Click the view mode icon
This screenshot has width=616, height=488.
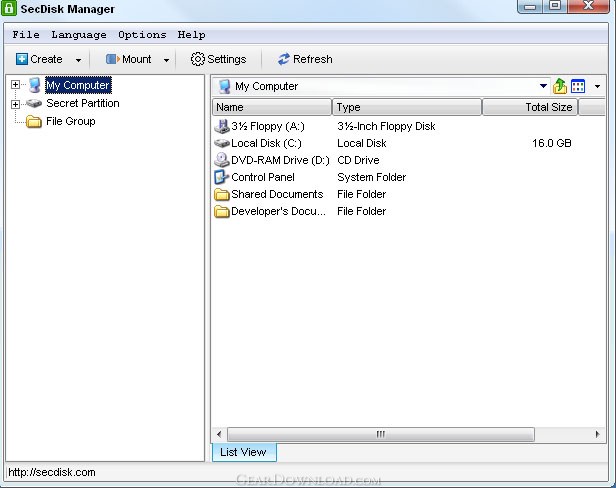578,86
